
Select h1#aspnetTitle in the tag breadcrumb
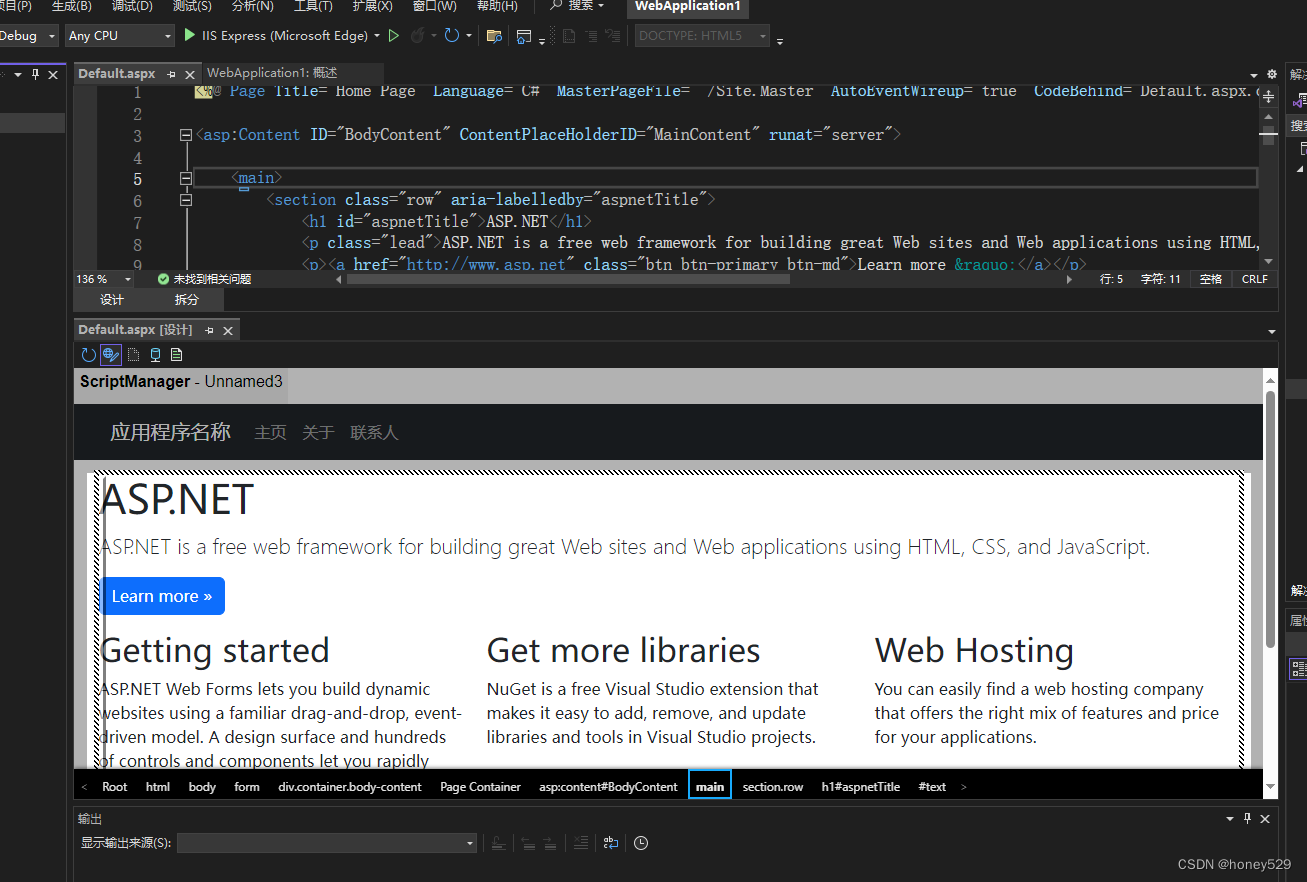861,787
